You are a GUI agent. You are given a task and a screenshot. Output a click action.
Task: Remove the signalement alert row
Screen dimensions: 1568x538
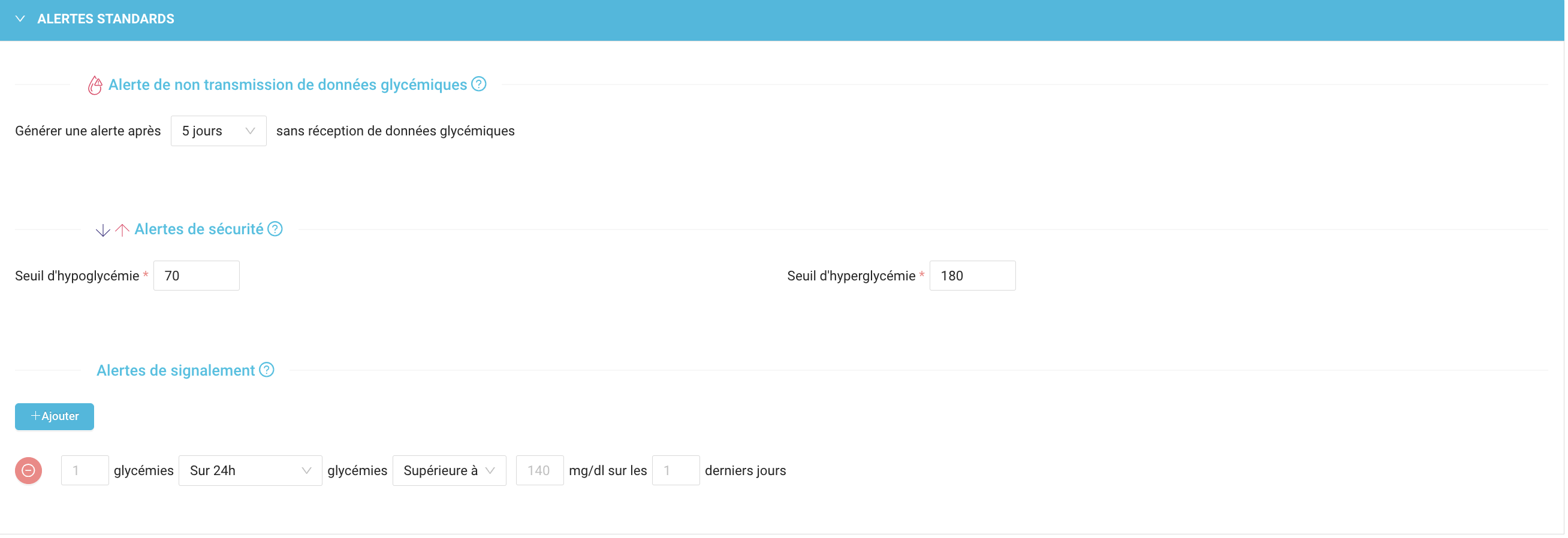(29, 471)
